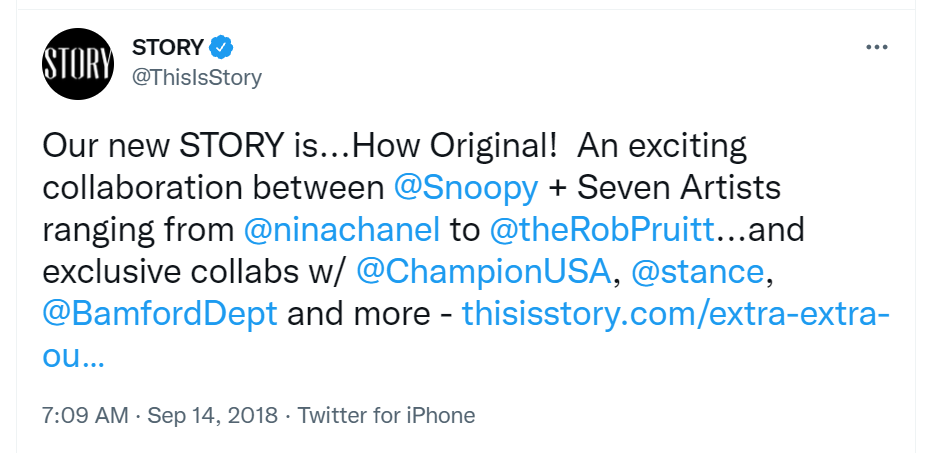Open the @ThisIsStory handle link
This screenshot has height=453, width=932.
[x=197, y=77]
